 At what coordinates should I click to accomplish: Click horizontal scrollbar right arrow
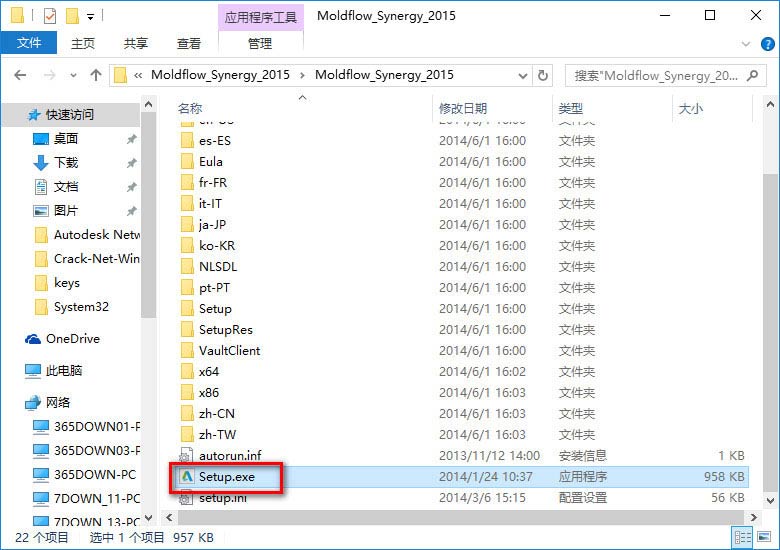pyautogui.click(x=754, y=518)
